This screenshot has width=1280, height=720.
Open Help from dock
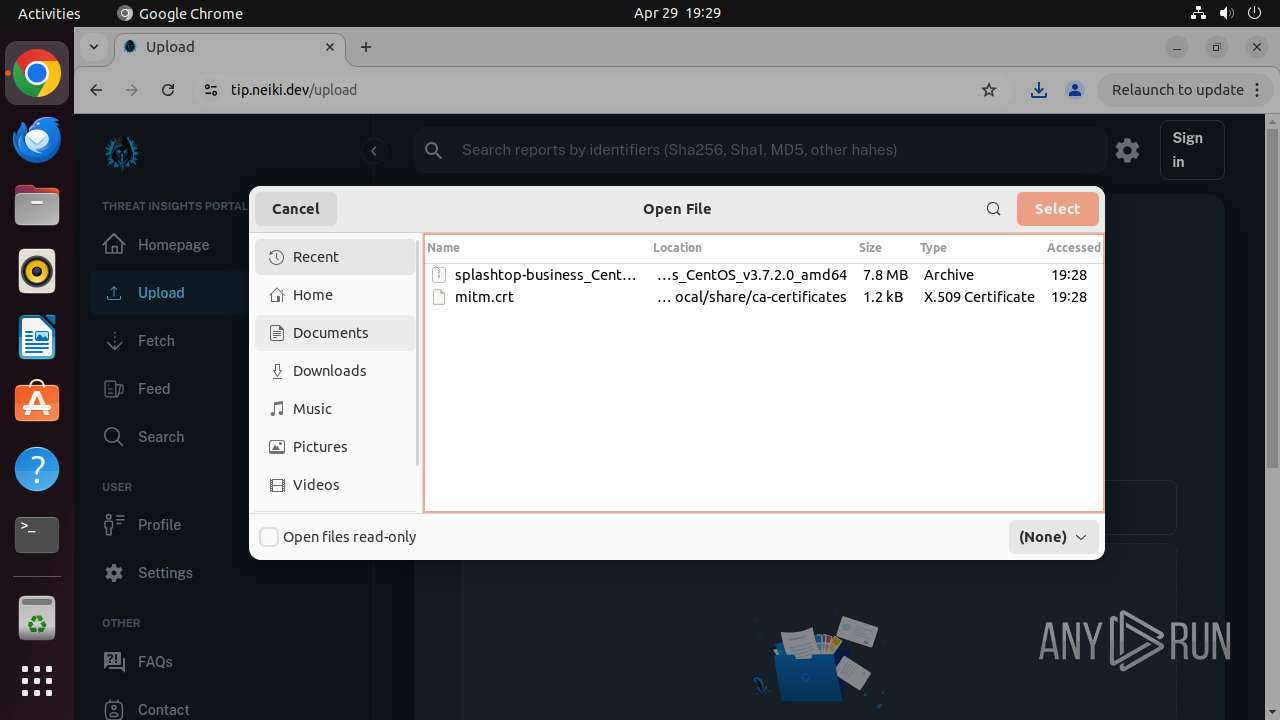pyautogui.click(x=37, y=469)
